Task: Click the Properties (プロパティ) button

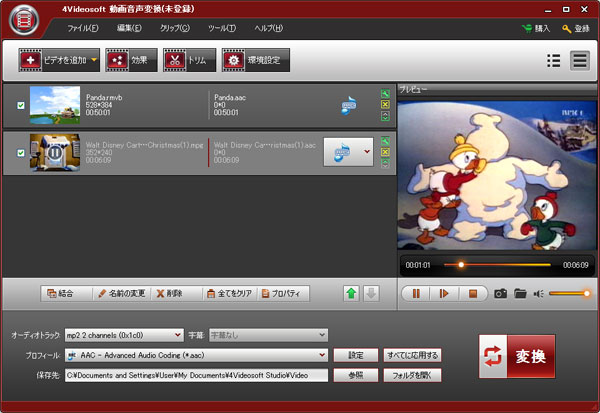Action: point(283,294)
